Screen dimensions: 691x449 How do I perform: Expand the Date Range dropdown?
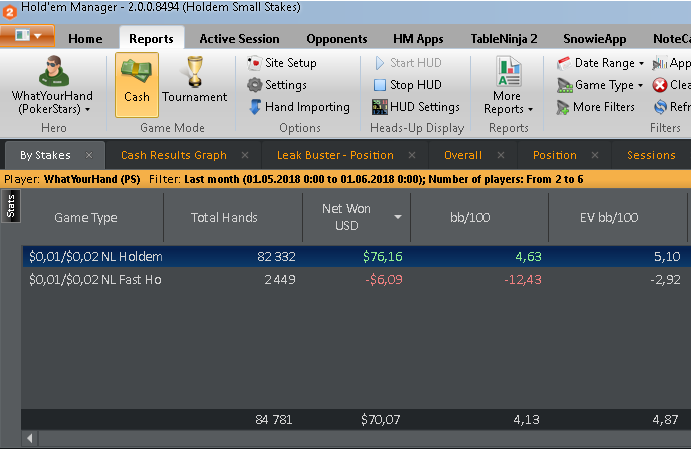pos(600,63)
